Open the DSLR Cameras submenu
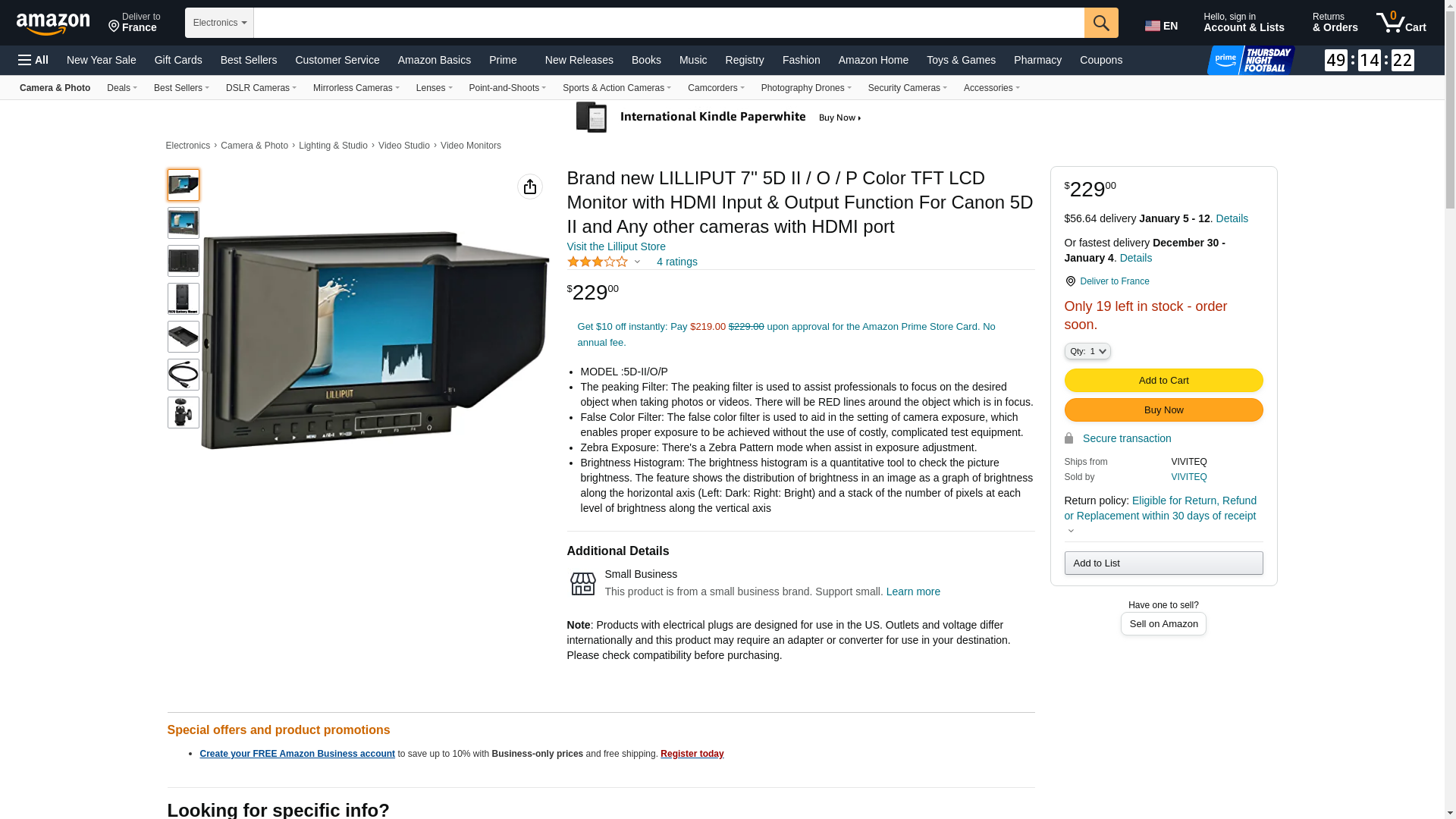This screenshot has height=819, width=1456. [x=261, y=88]
